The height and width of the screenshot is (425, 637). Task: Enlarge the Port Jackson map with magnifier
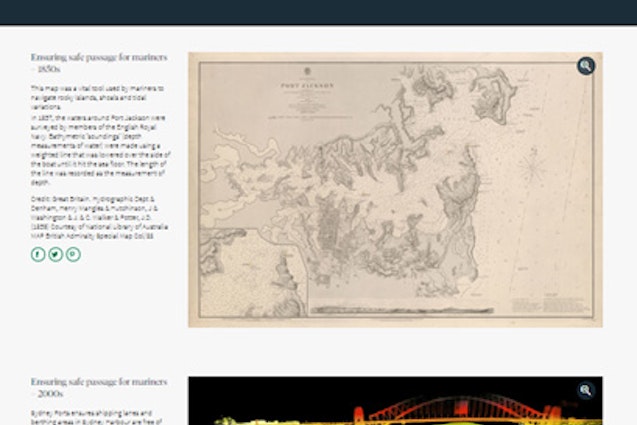point(585,66)
